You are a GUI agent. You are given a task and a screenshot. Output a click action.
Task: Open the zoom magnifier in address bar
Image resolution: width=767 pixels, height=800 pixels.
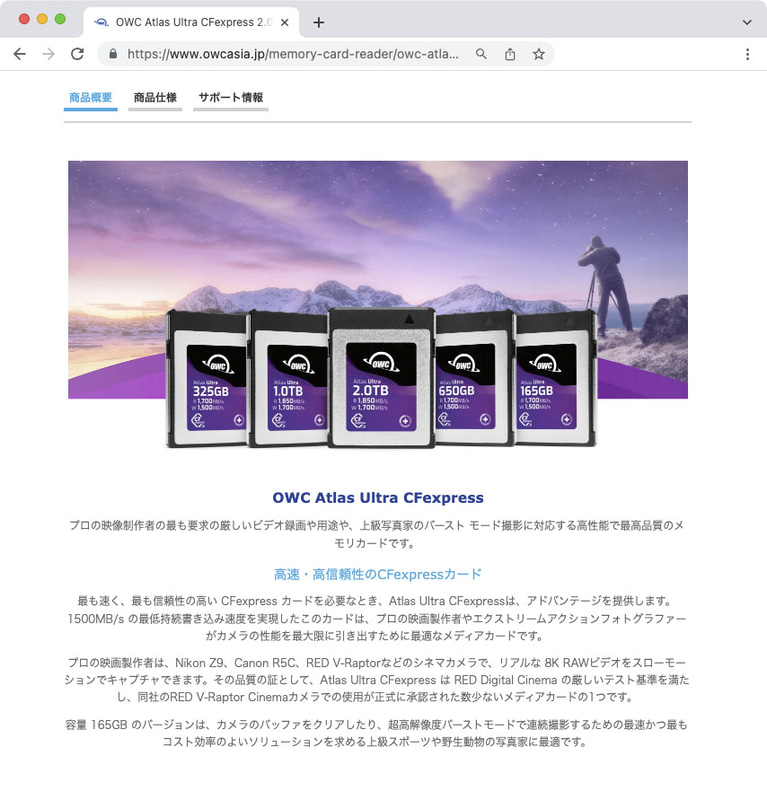click(x=481, y=54)
